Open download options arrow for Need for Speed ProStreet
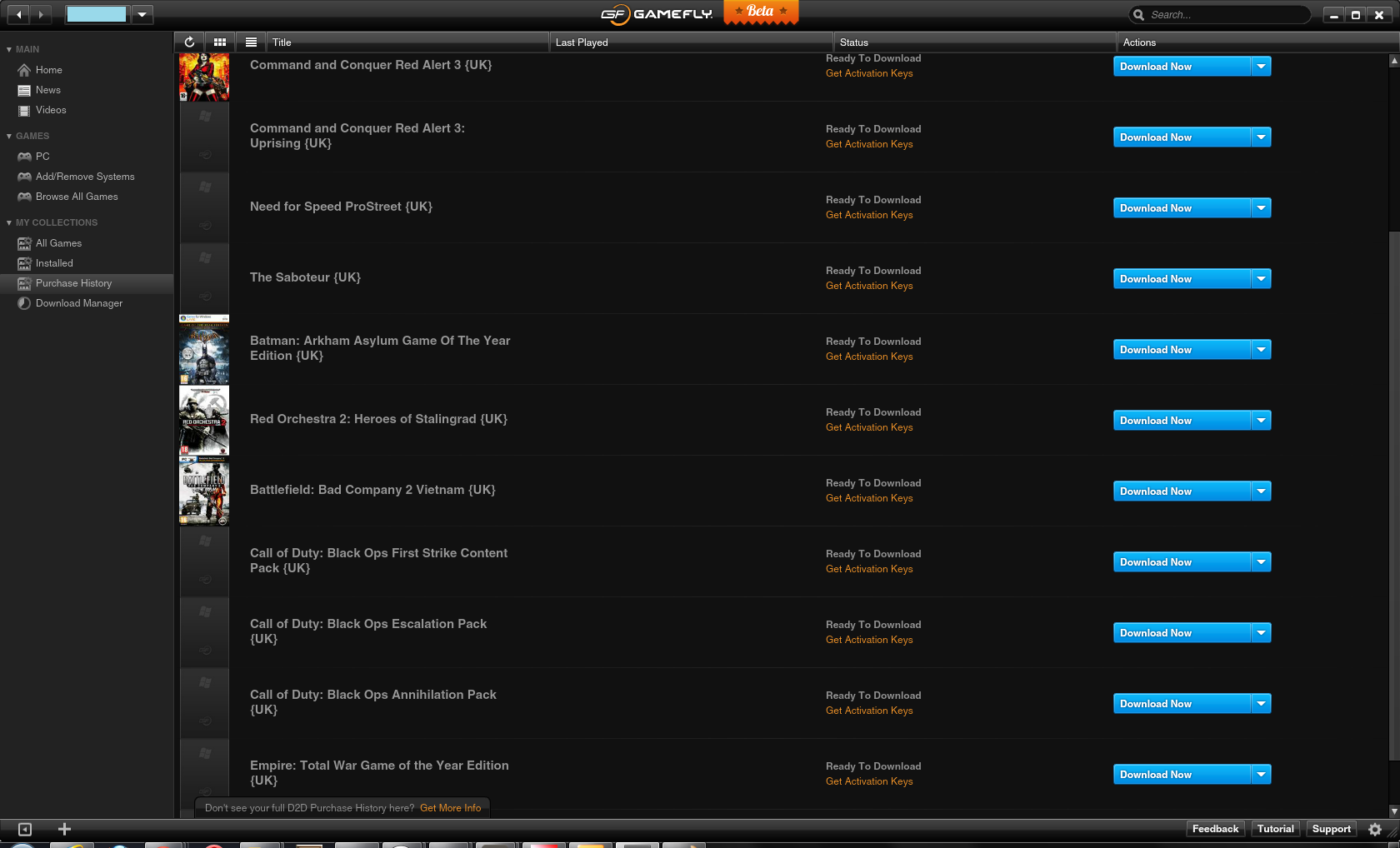Image resolution: width=1400 pixels, height=848 pixels. (x=1261, y=208)
